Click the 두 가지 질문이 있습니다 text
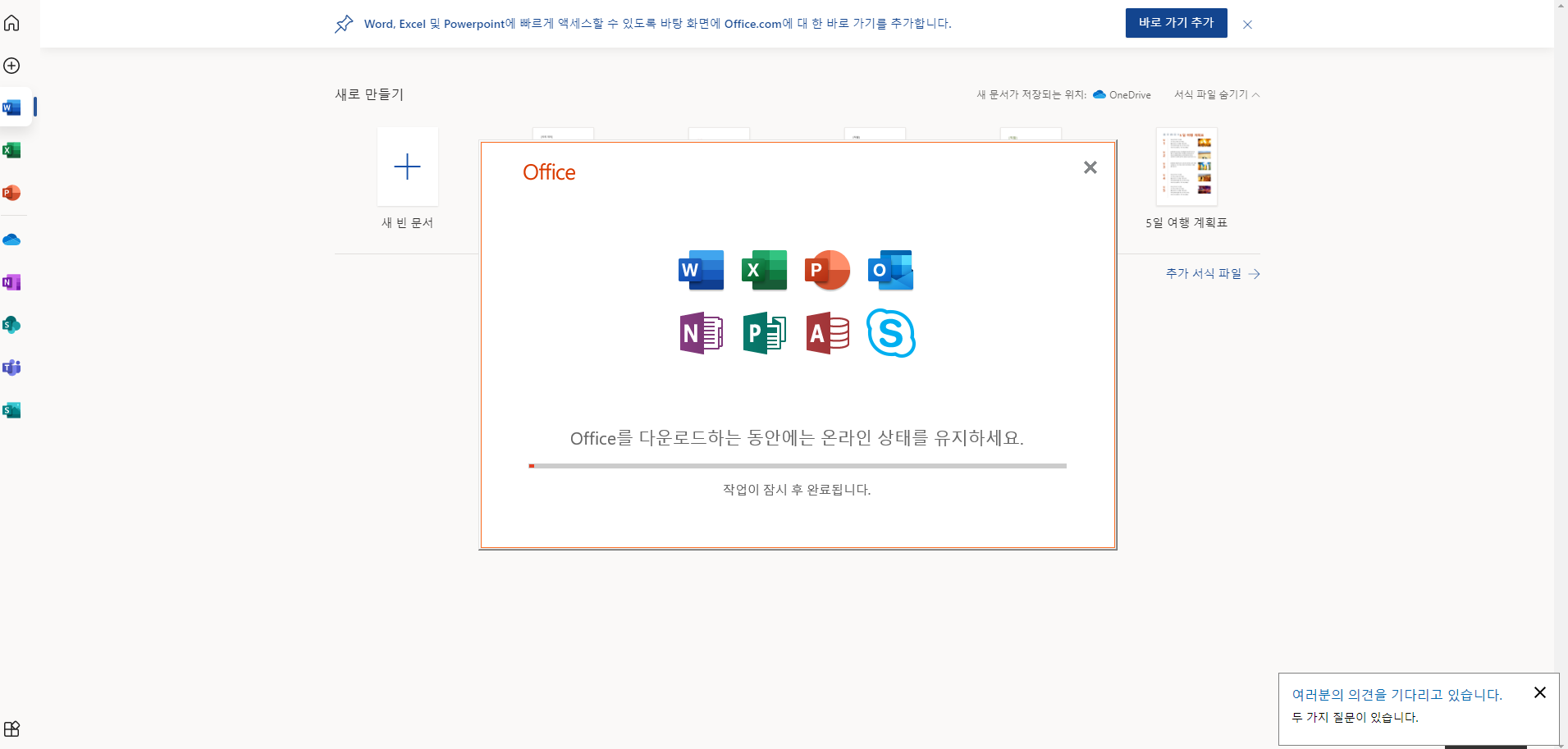The height and width of the screenshot is (749, 1568). (x=1355, y=717)
